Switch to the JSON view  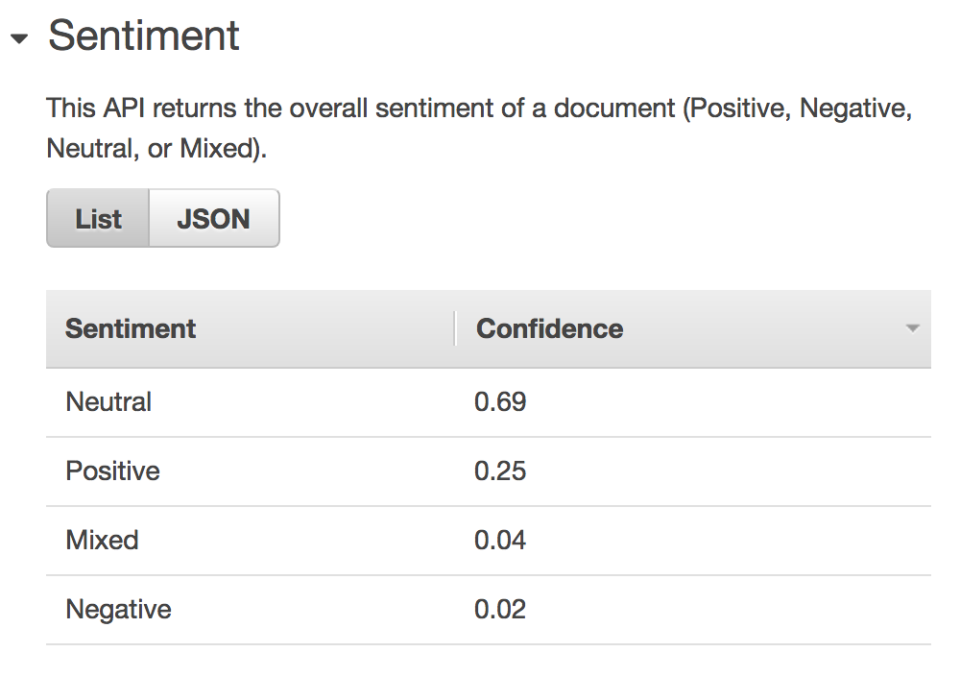pyautogui.click(x=214, y=219)
